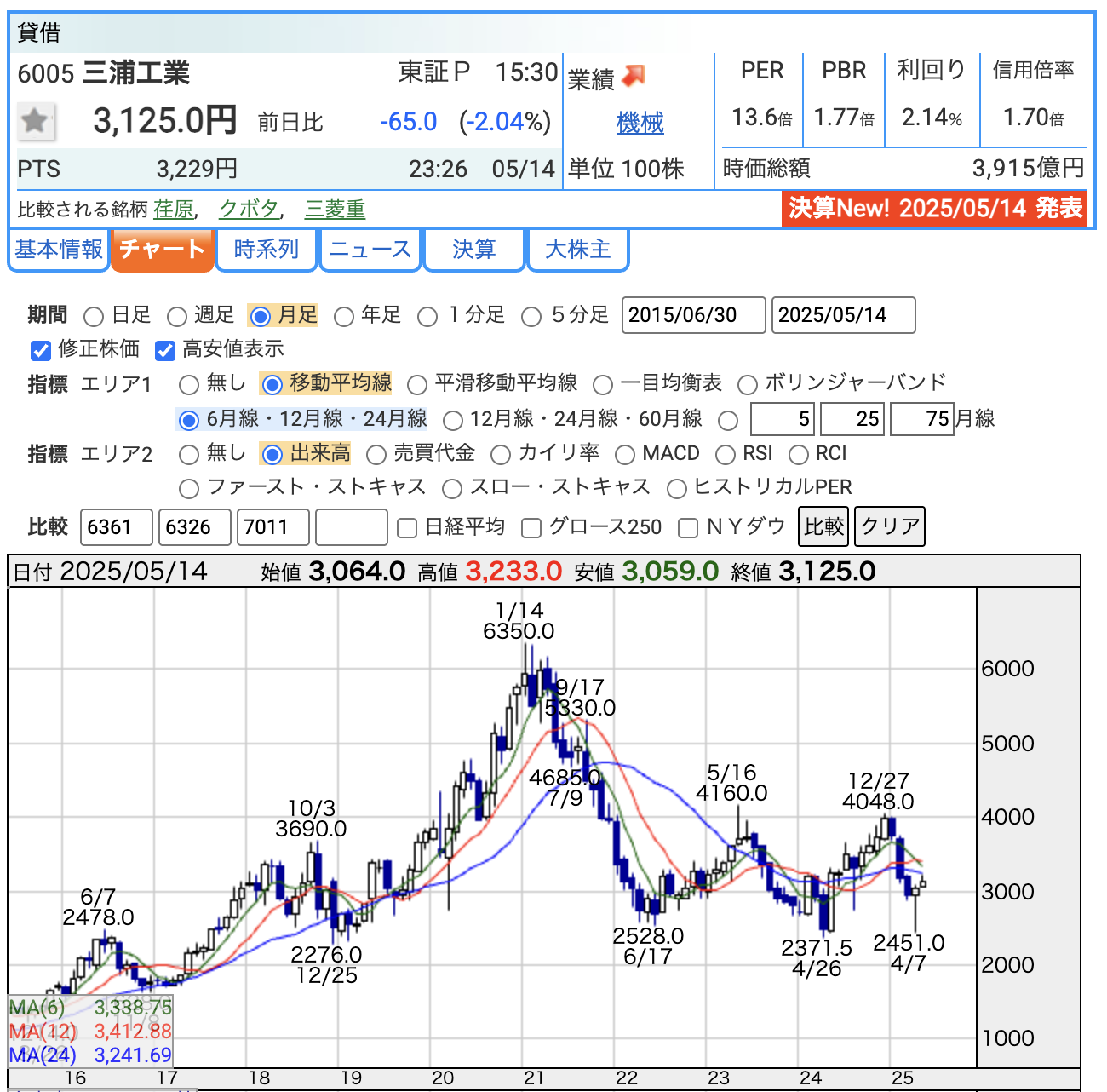Select 平滑移動平均線 indicator radio

click(417, 385)
